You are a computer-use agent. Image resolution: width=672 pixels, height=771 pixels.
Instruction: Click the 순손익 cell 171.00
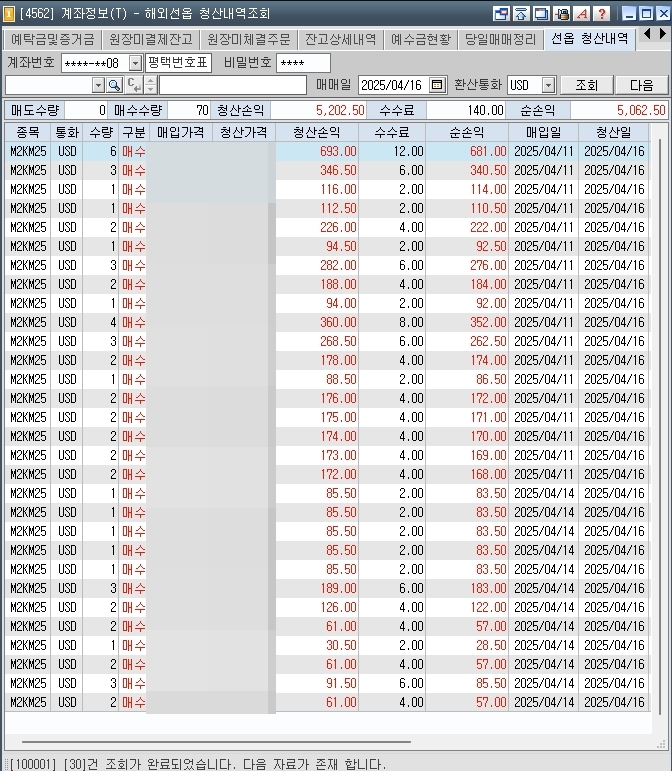click(x=467, y=417)
